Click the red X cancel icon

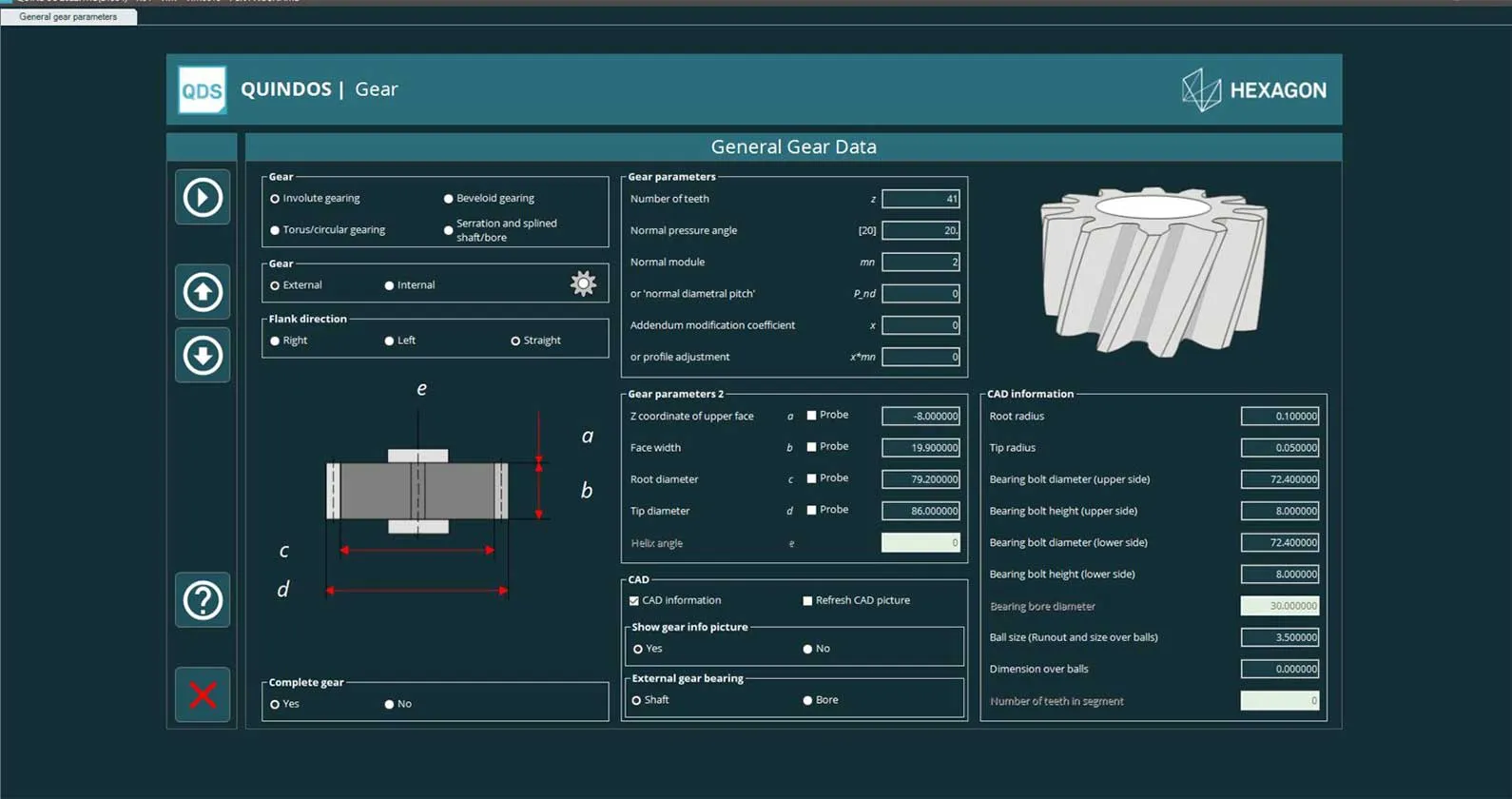203,695
